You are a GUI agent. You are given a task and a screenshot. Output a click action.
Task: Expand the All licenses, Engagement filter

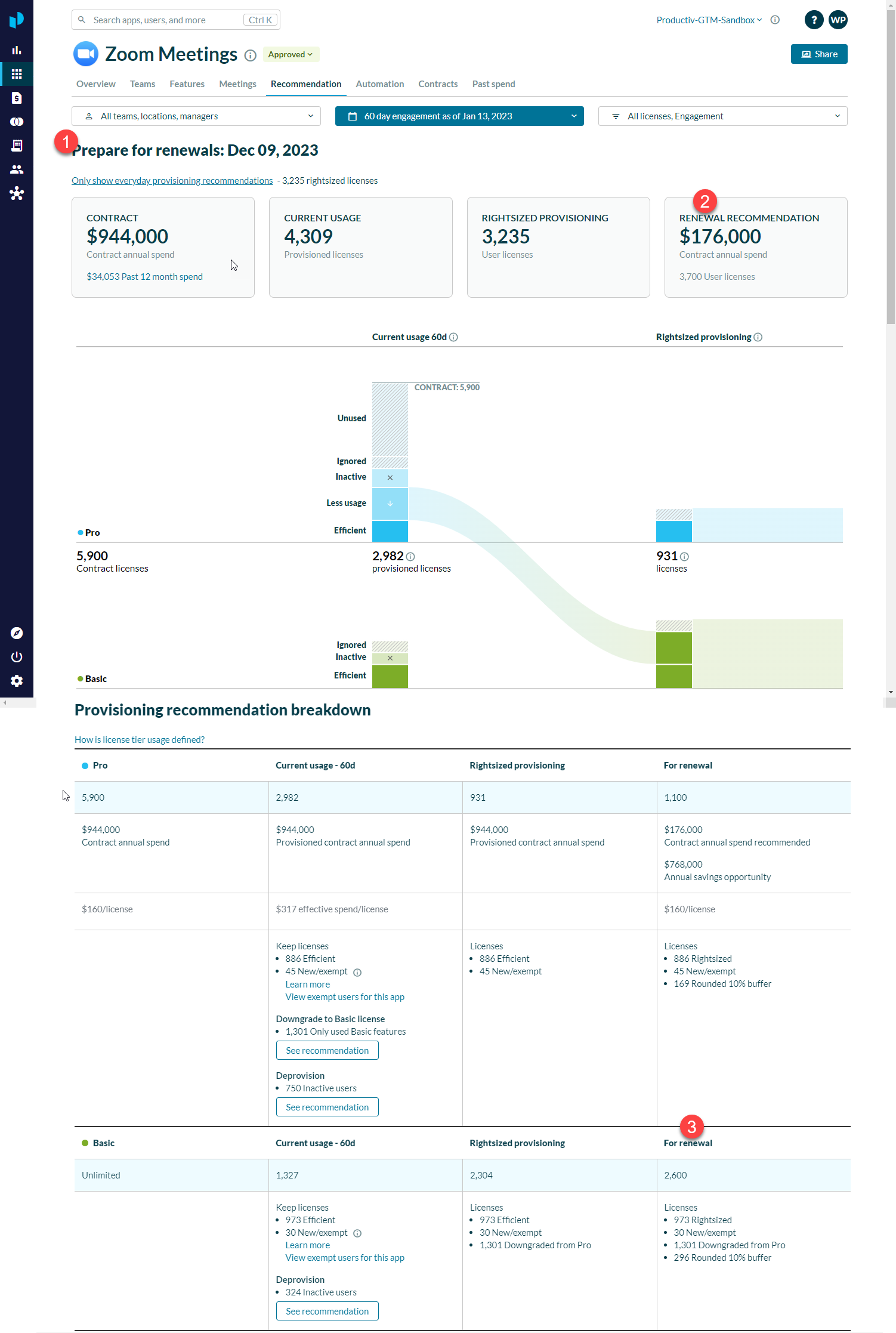pos(722,116)
